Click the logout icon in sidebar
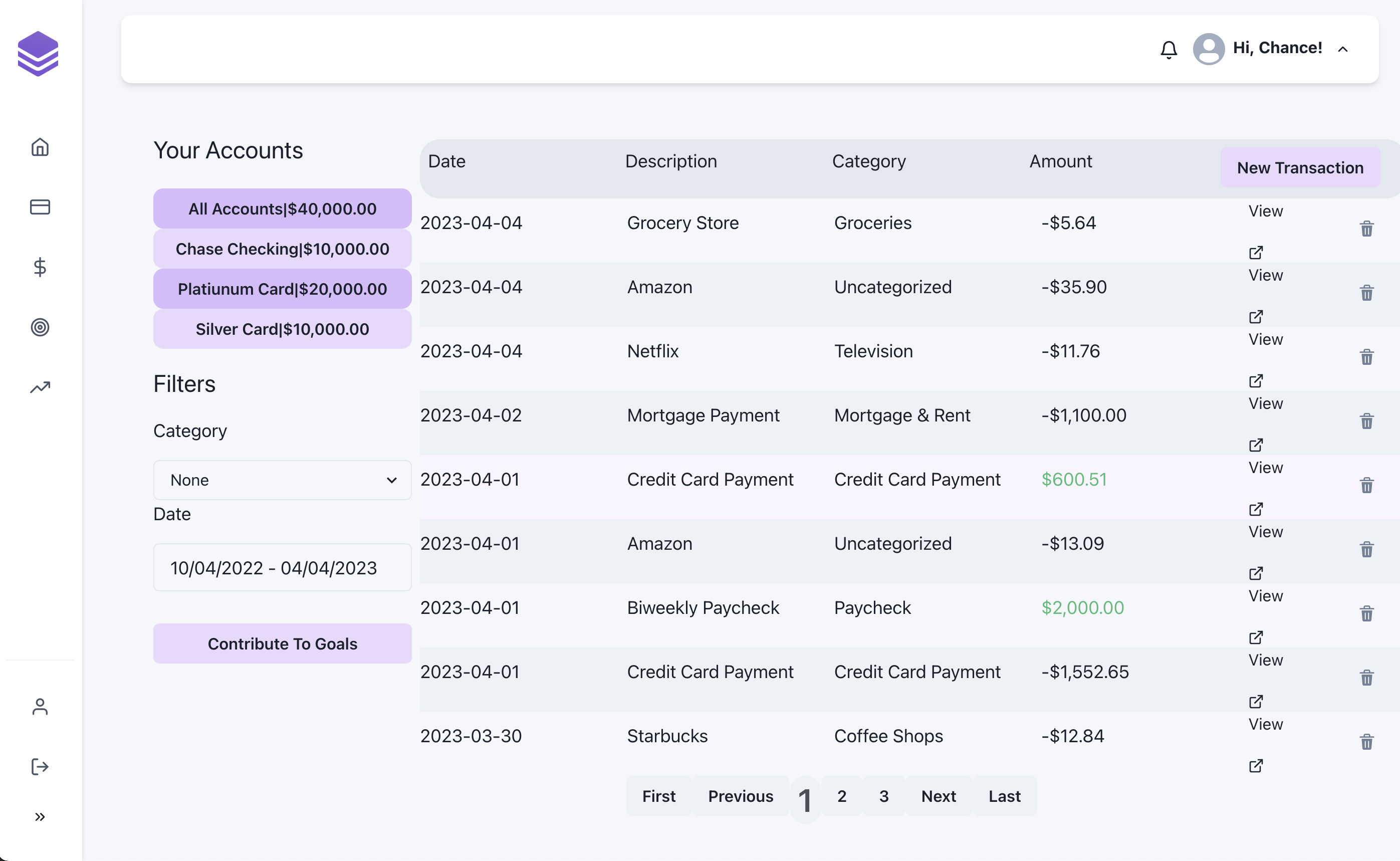The width and height of the screenshot is (1400, 861). click(40, 766)
